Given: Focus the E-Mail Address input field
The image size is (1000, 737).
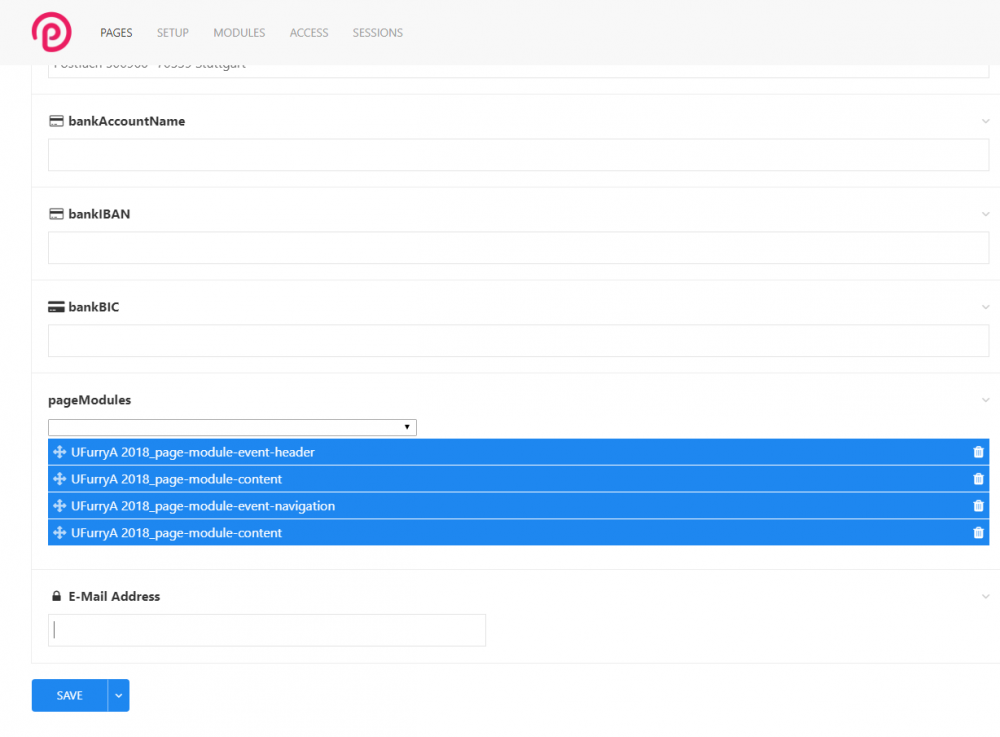Looking at the screenshot, I should coord(267,630).
